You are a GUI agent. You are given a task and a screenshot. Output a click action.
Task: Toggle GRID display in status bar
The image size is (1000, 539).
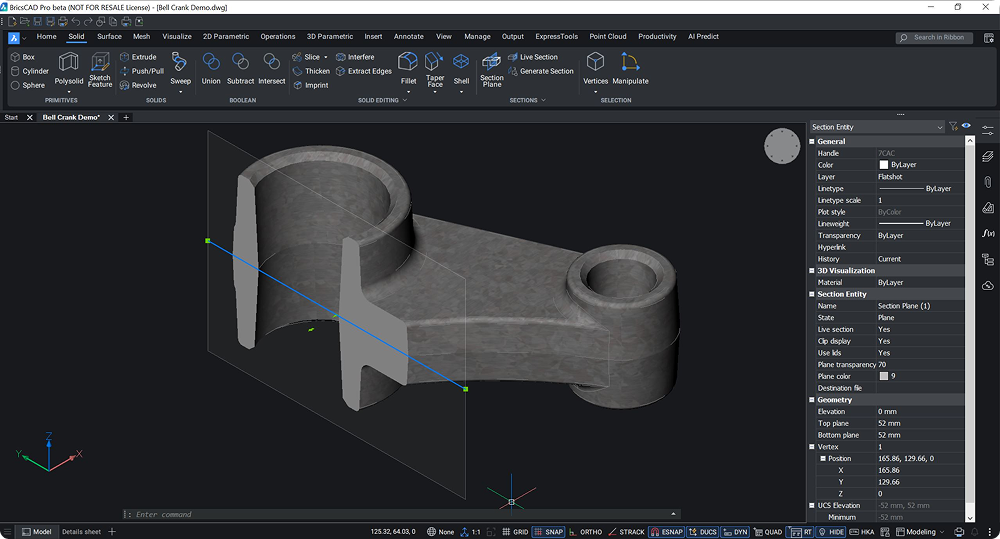click(x=514, y=532)
